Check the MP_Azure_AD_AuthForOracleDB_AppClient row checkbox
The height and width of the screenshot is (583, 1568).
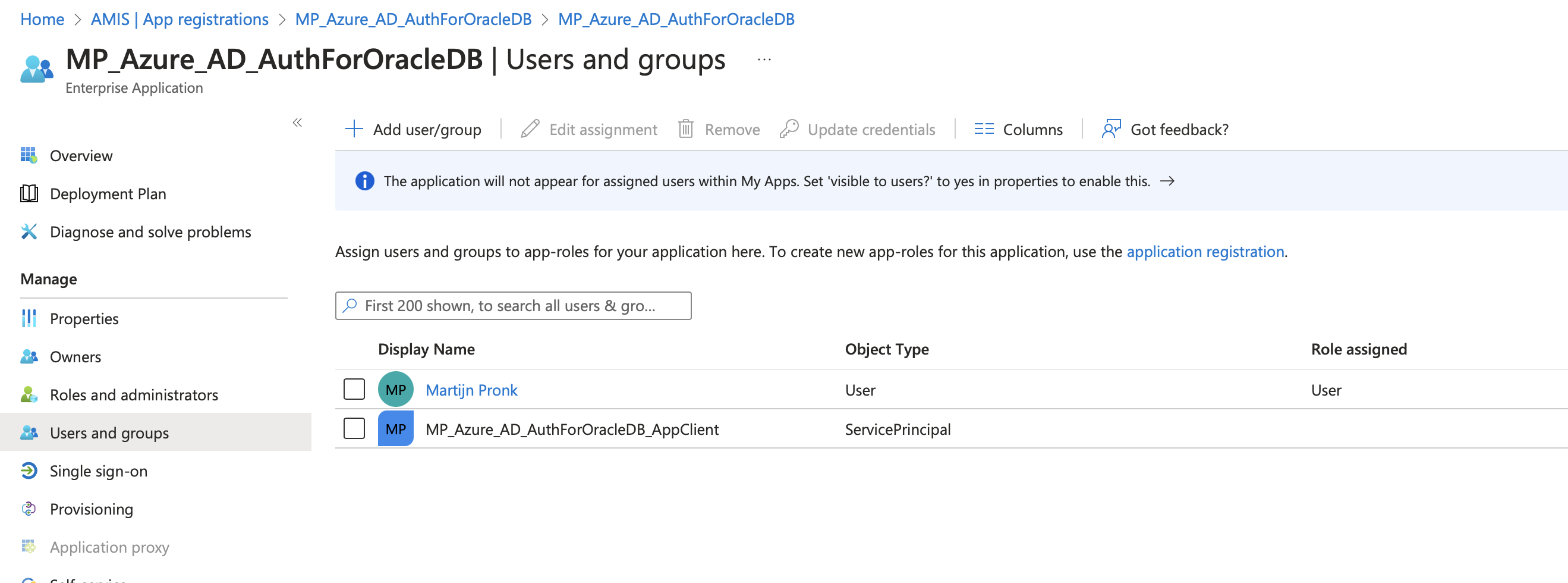354,429
